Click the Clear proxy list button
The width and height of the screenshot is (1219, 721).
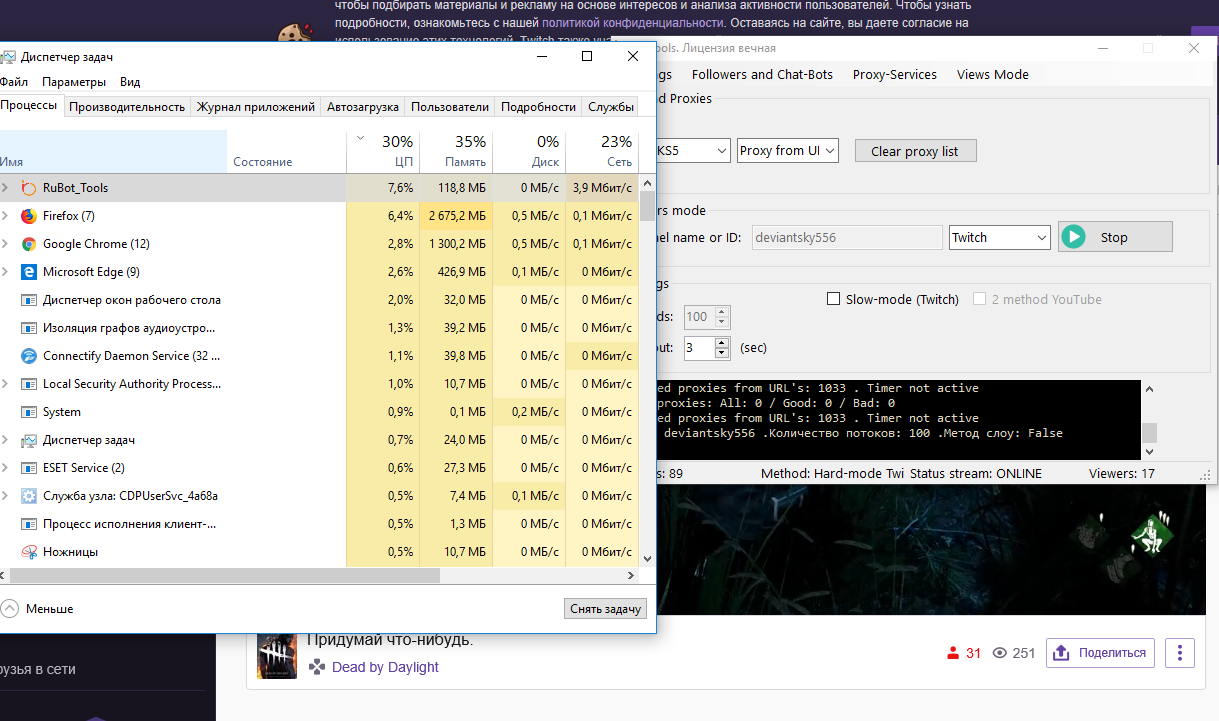(914, 151)
